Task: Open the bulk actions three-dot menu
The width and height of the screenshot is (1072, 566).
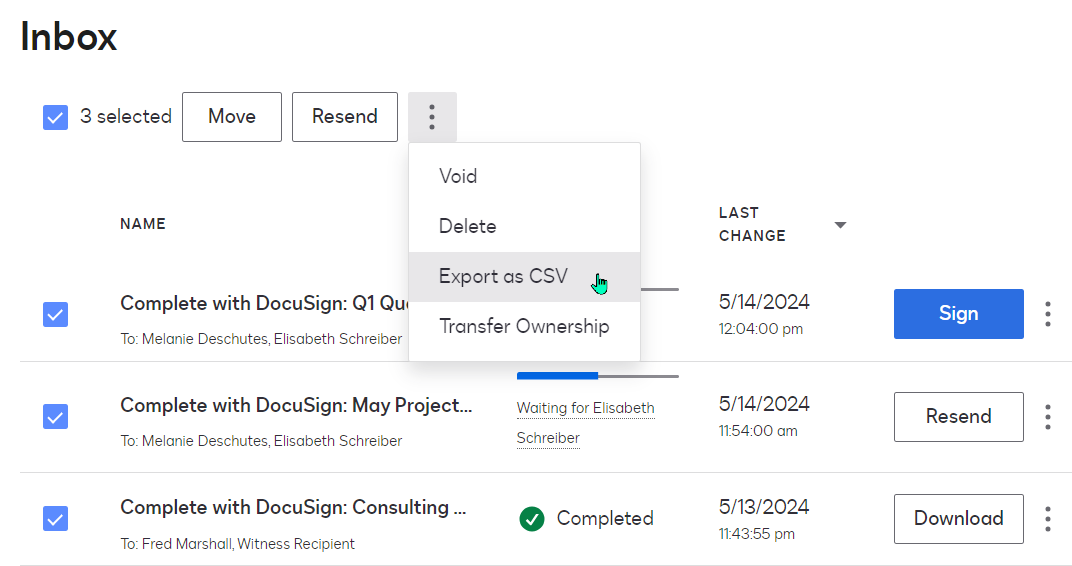Action: coord(432,117)
